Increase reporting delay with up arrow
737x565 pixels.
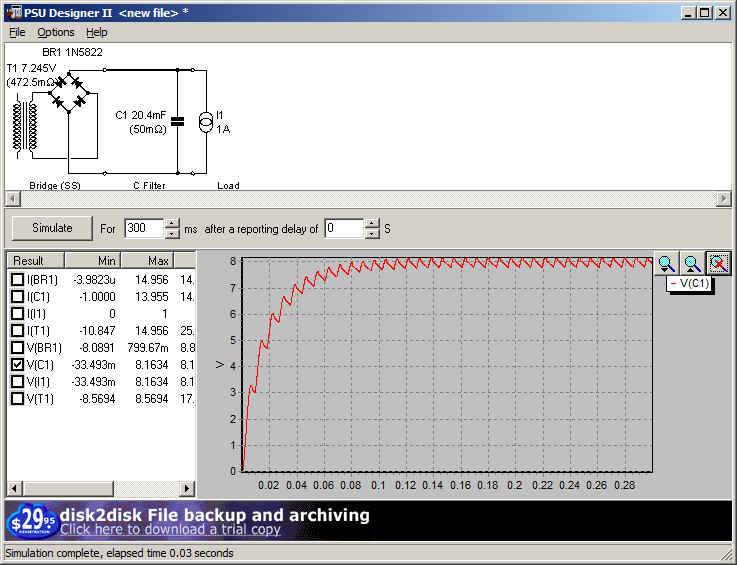(x=372, y=223)
